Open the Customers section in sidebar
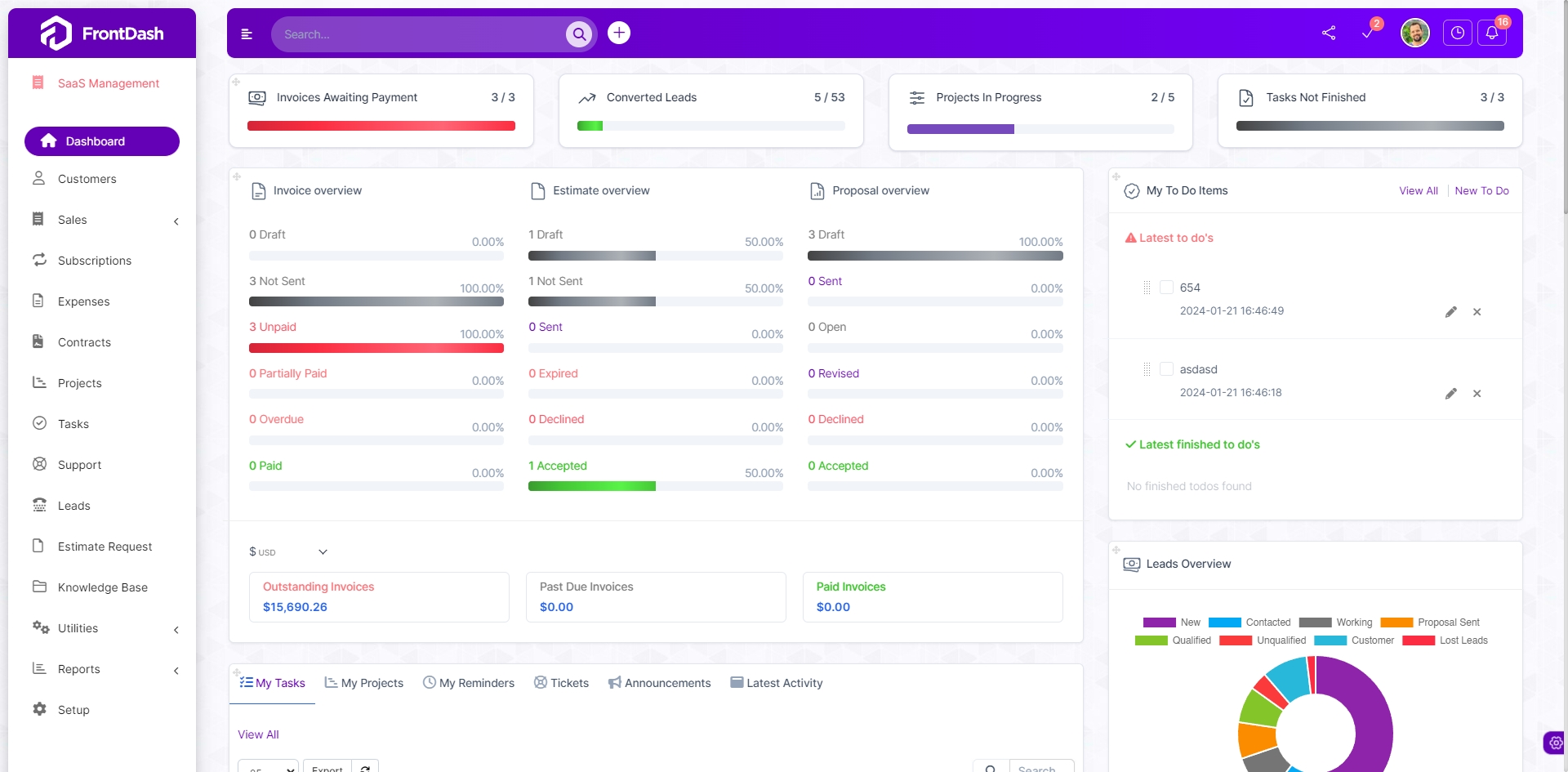Screen dimensions: 1568x772 [86, 179]
